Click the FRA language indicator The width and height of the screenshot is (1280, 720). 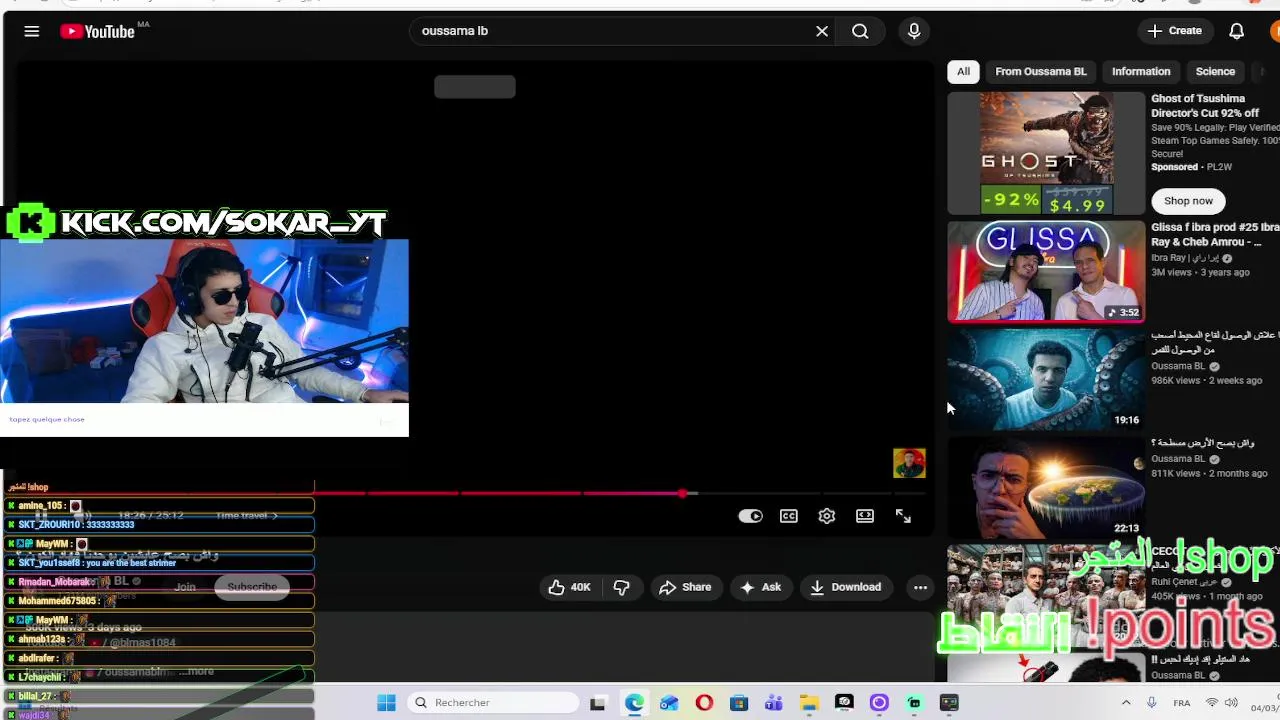tap(1181, 703)
